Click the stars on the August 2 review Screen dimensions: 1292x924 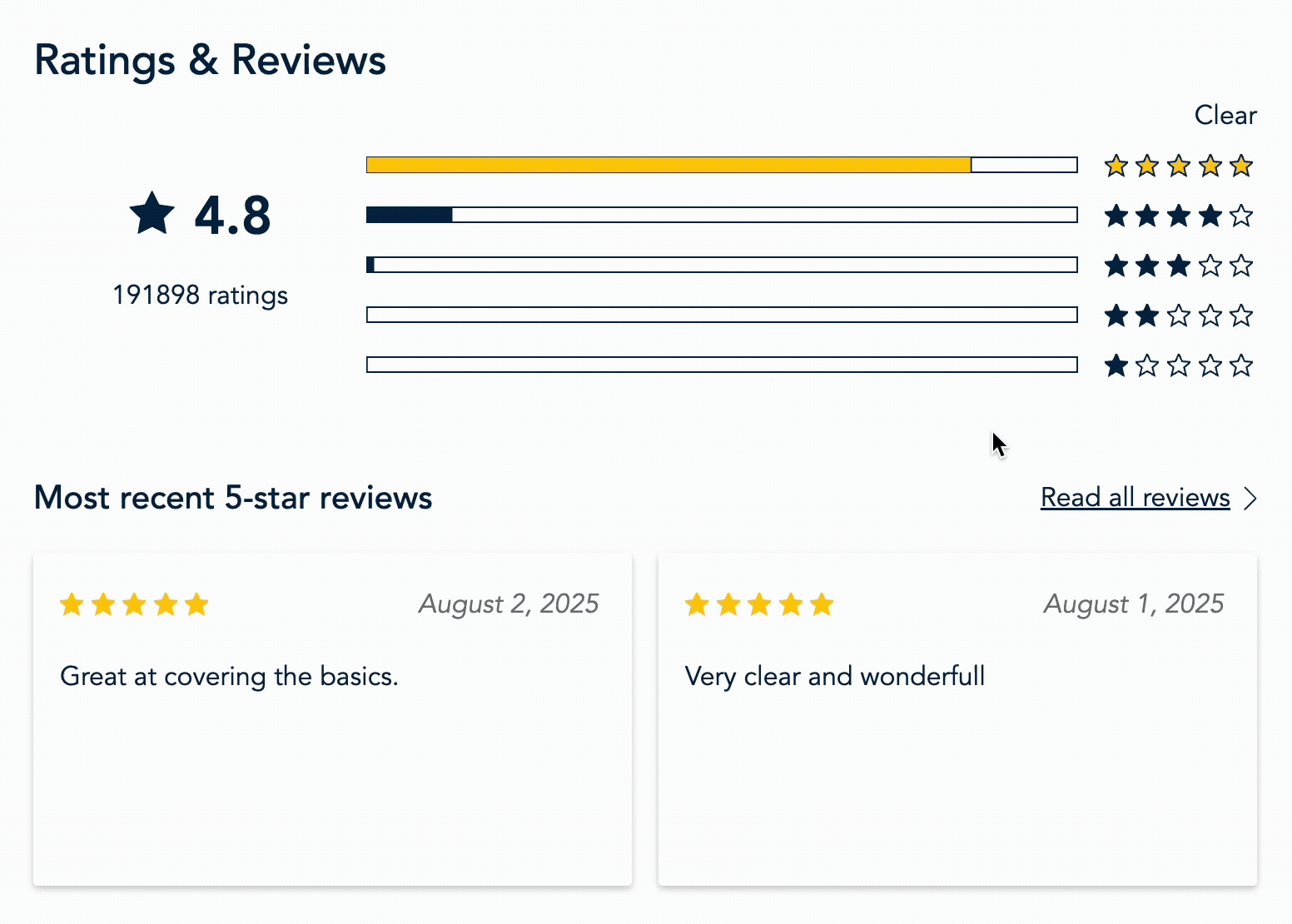click(x=134, y=604)
